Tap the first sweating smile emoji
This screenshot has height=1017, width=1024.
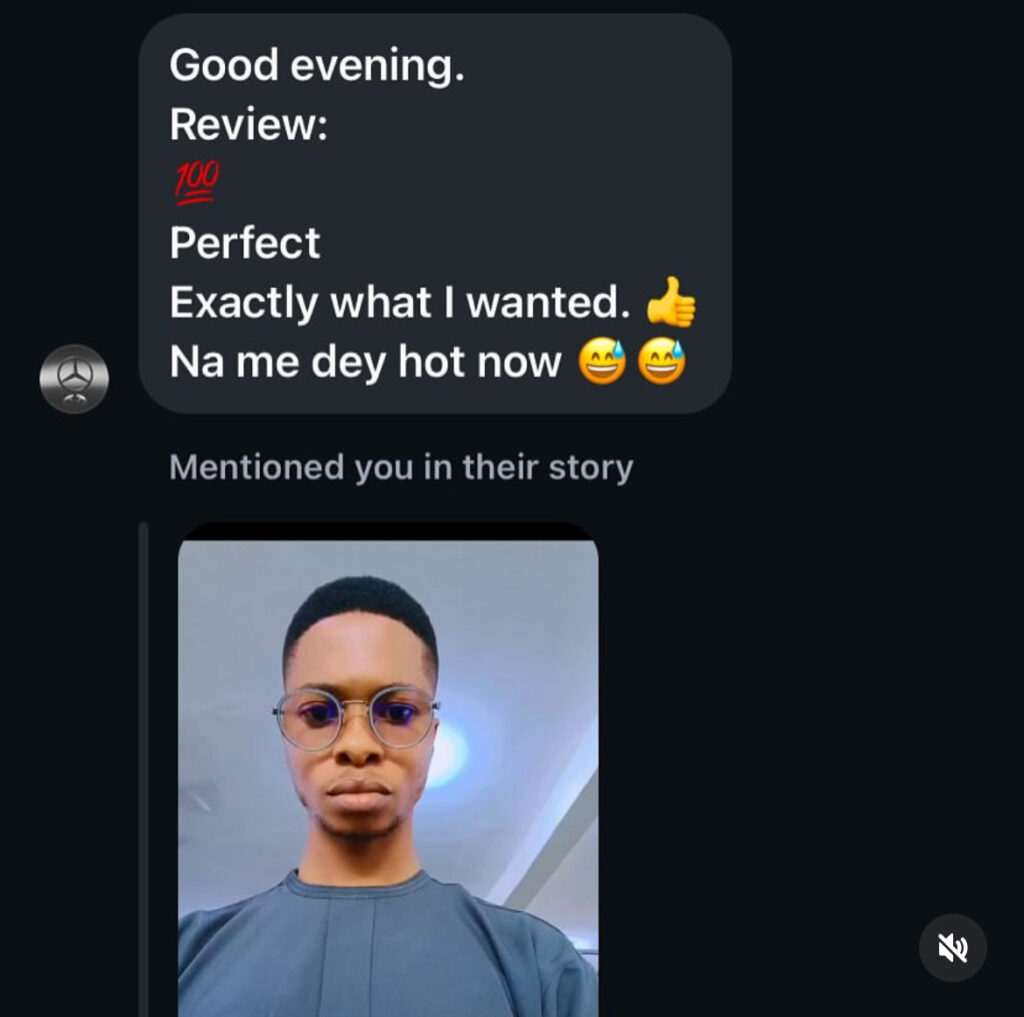pos(601,361)
